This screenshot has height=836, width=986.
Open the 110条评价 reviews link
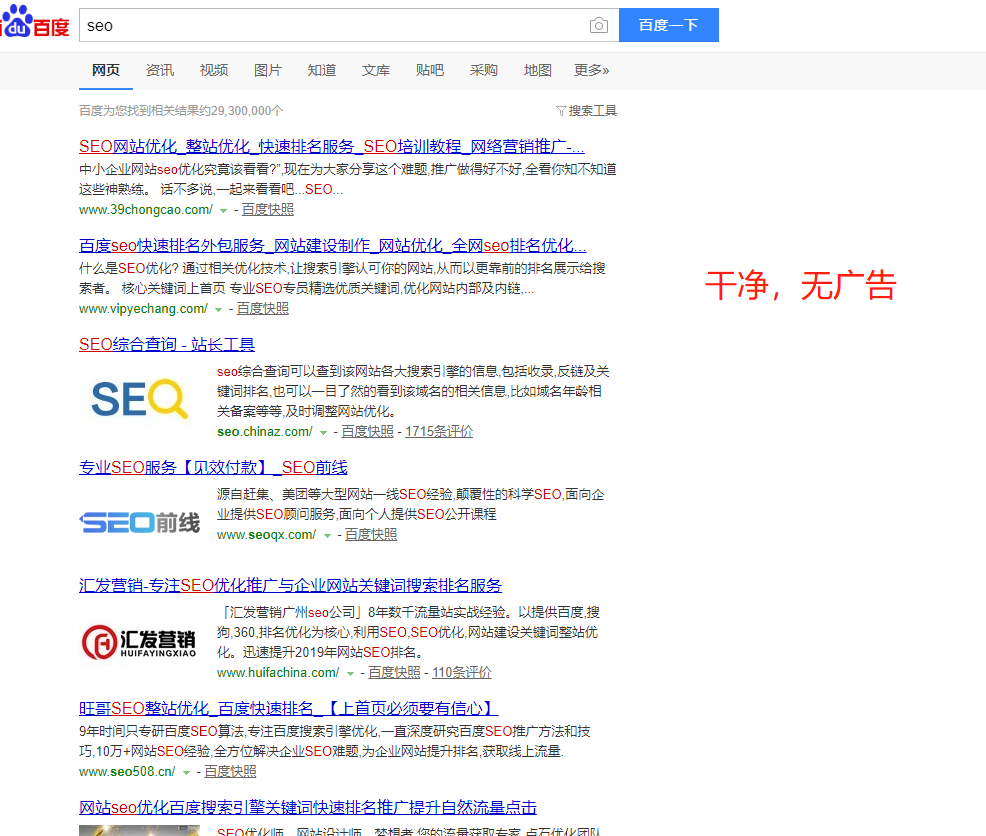[462, 672]
